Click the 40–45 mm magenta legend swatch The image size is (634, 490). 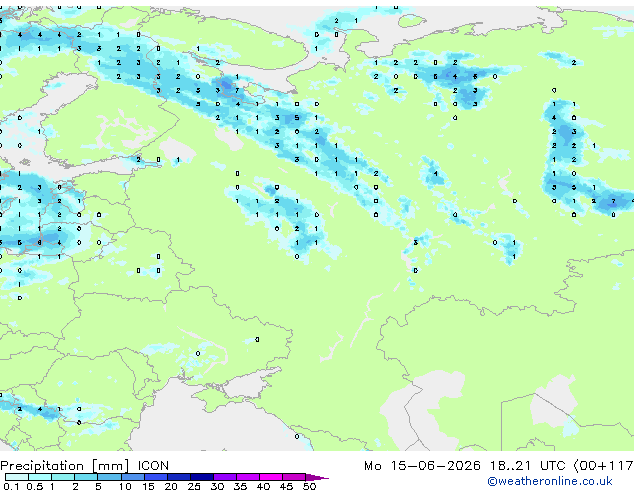(x=271, y=477)
